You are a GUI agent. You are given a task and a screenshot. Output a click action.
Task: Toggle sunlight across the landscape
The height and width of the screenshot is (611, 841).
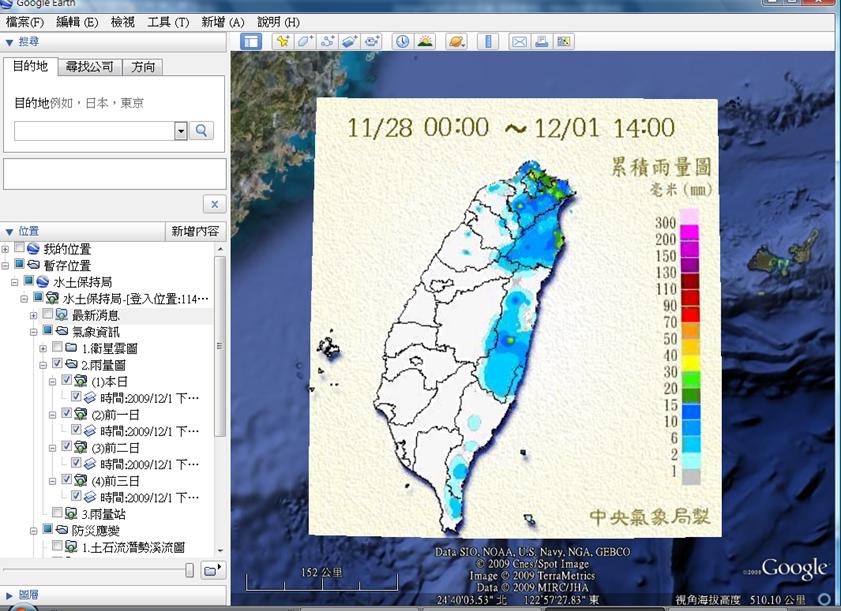point(425,41)
